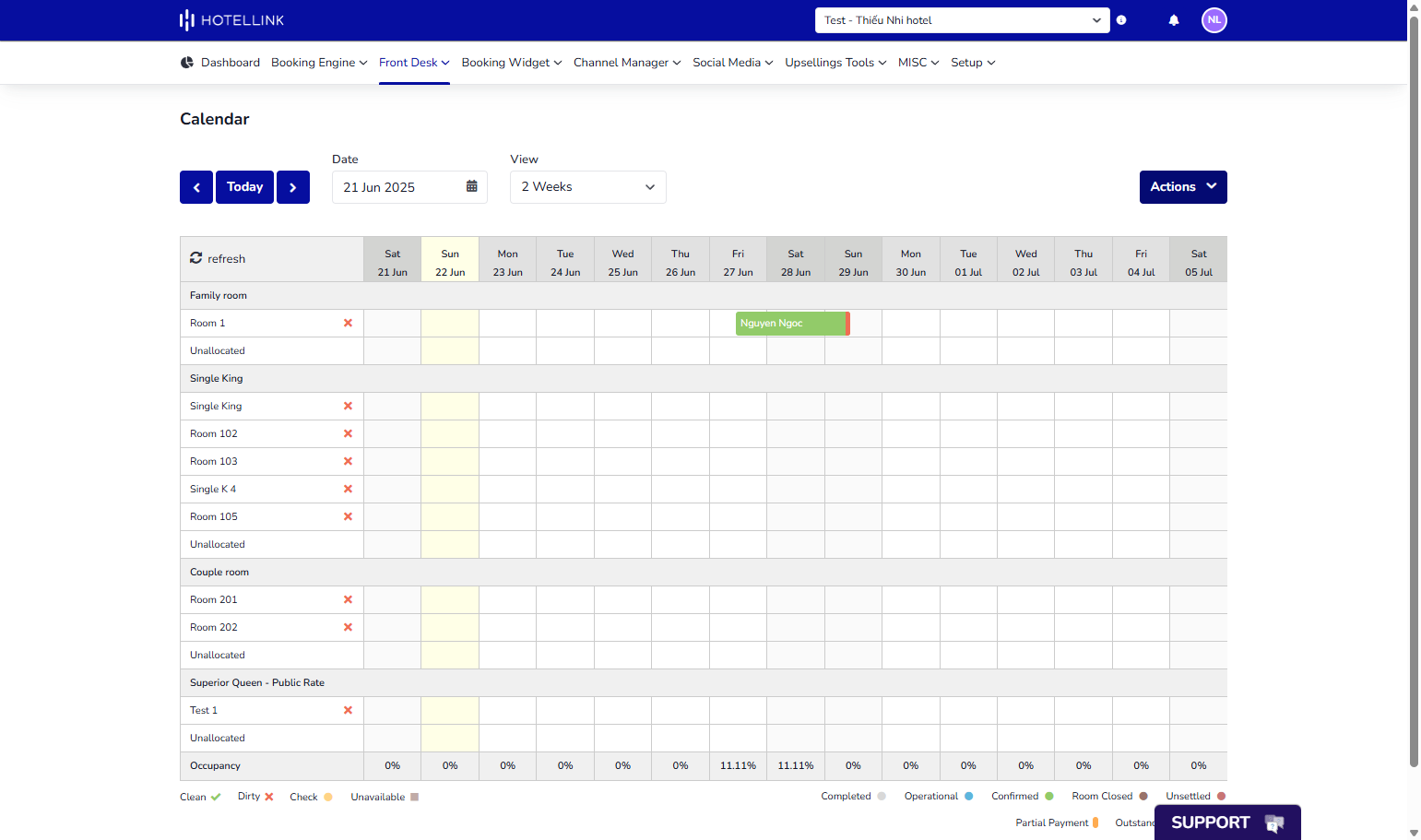This screenshot has height=840, width=1421.
Task: Toggle dirty status for Room 1
Action: click(348, 323)
